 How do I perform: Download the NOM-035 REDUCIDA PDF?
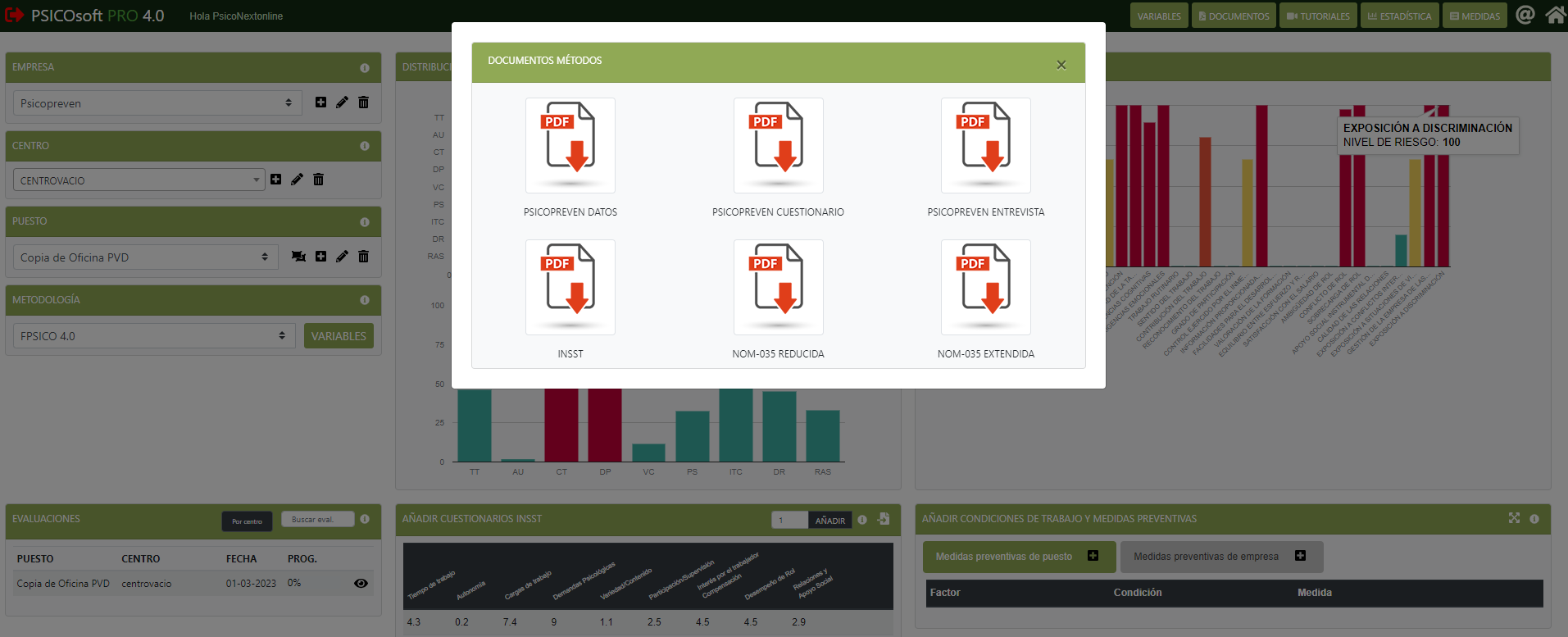[778, 288]
